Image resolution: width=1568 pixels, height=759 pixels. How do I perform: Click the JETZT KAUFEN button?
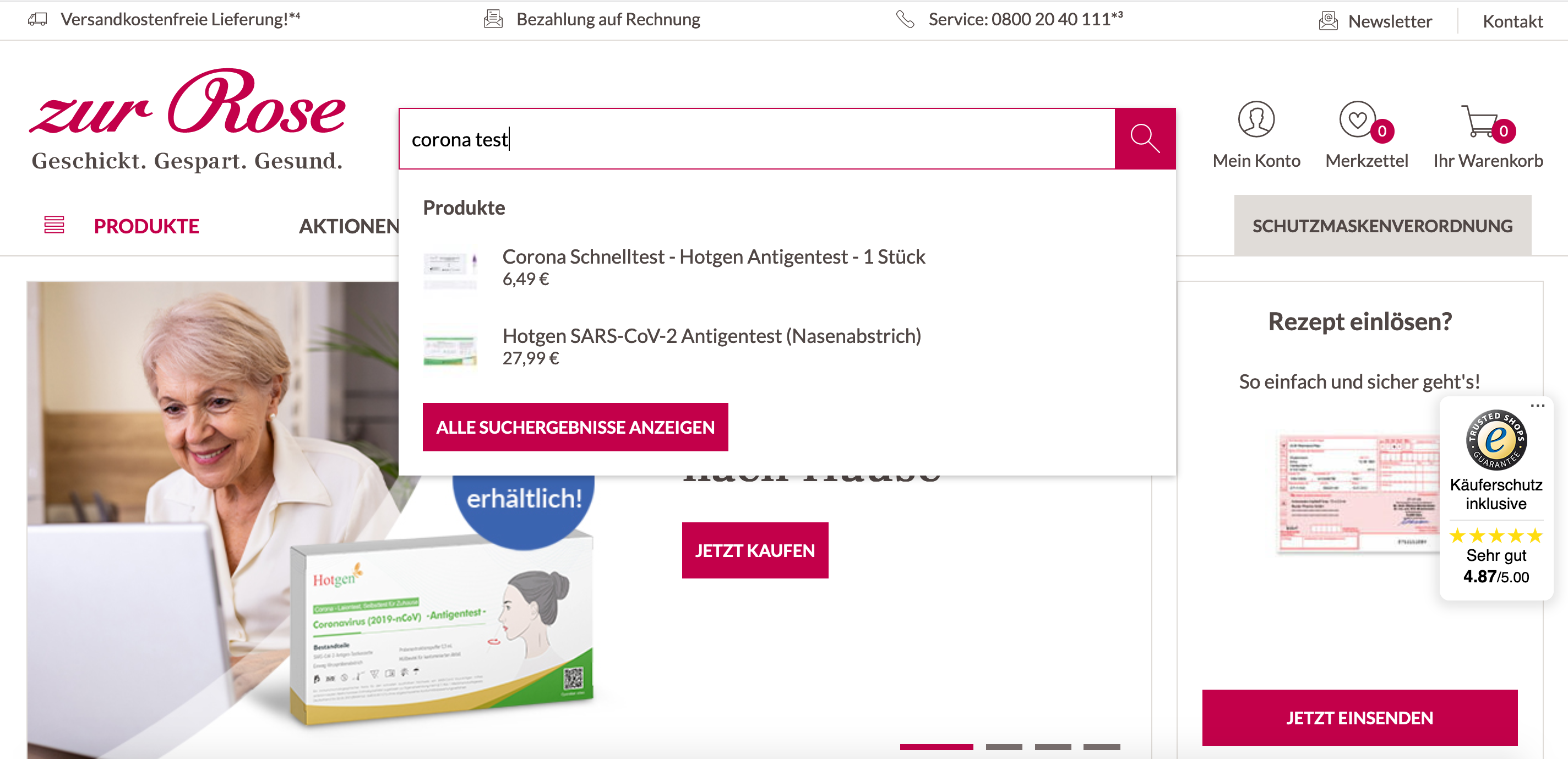coord(755,550)
